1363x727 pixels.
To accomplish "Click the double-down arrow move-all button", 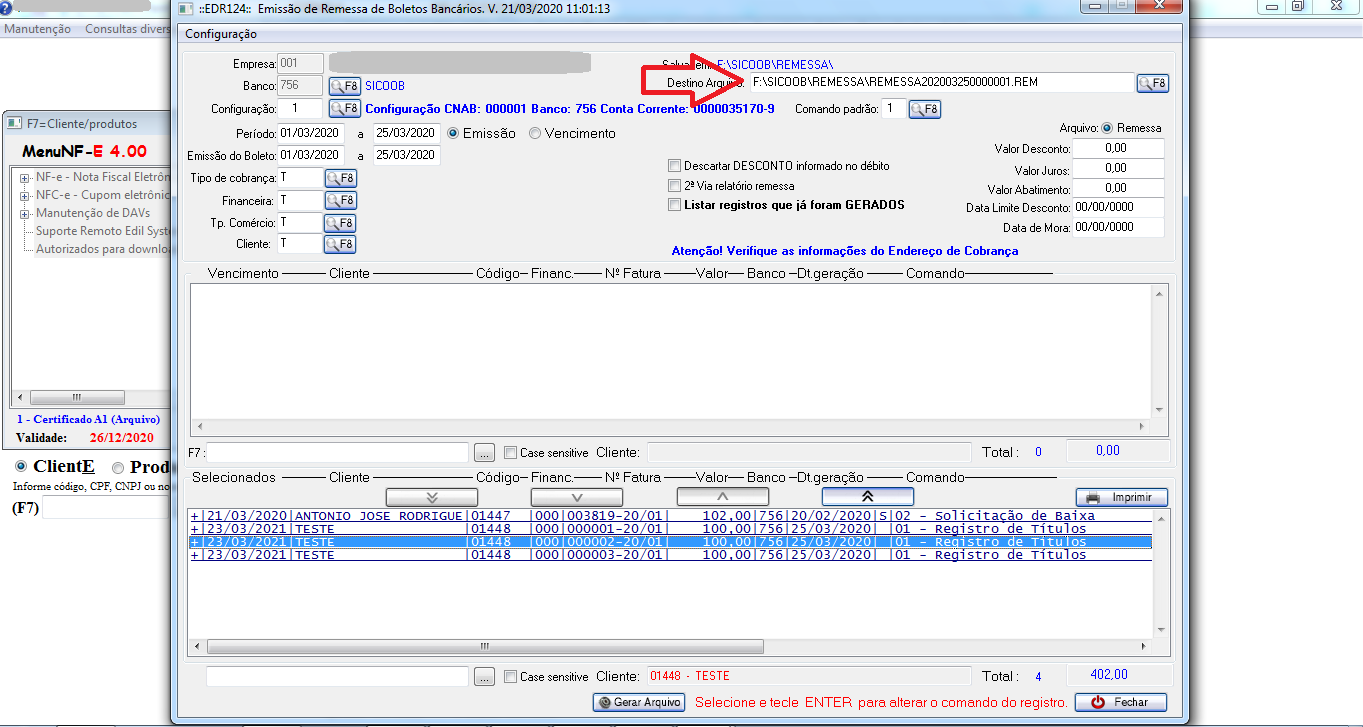I will tap(432, 497).
